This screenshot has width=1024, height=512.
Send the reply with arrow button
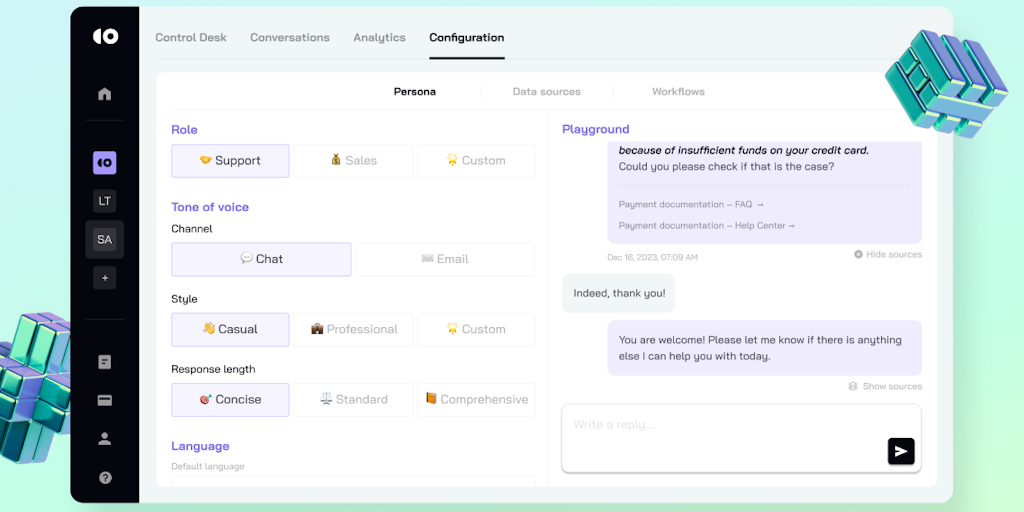click(x=901, y=451)
